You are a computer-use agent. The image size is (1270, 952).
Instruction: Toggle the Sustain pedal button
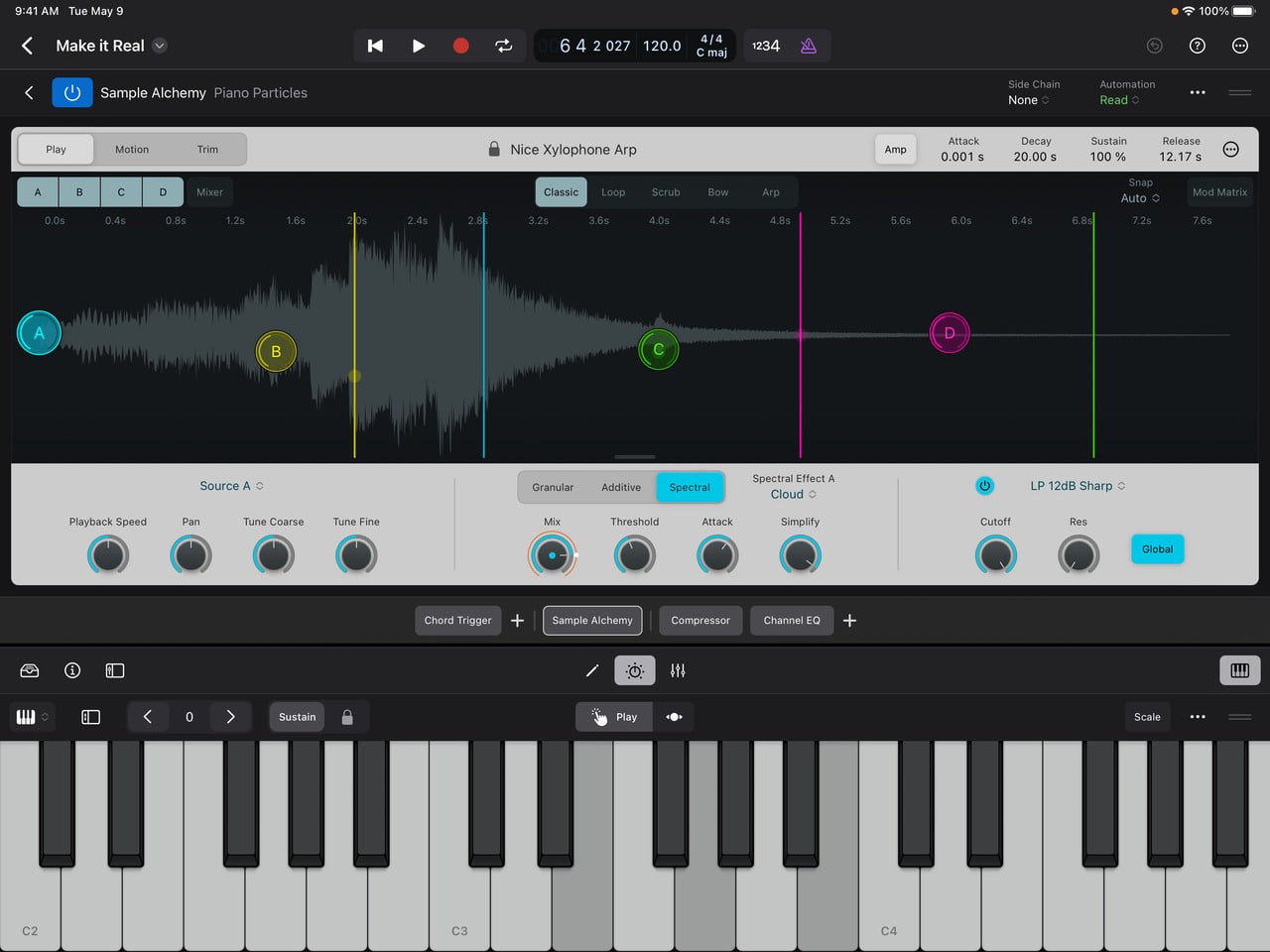click(296, 716)
